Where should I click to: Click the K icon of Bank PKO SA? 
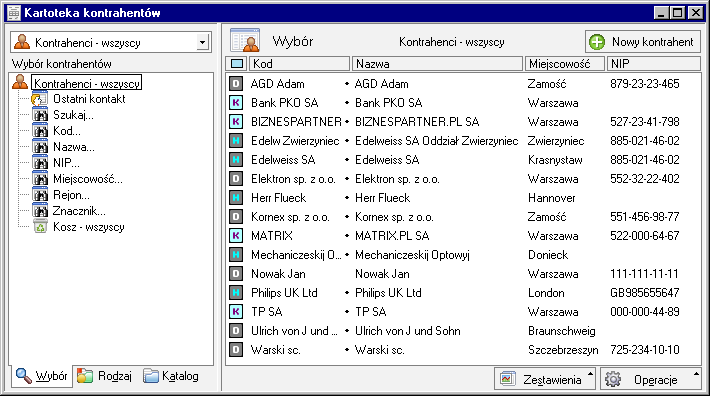coord(235,103)
